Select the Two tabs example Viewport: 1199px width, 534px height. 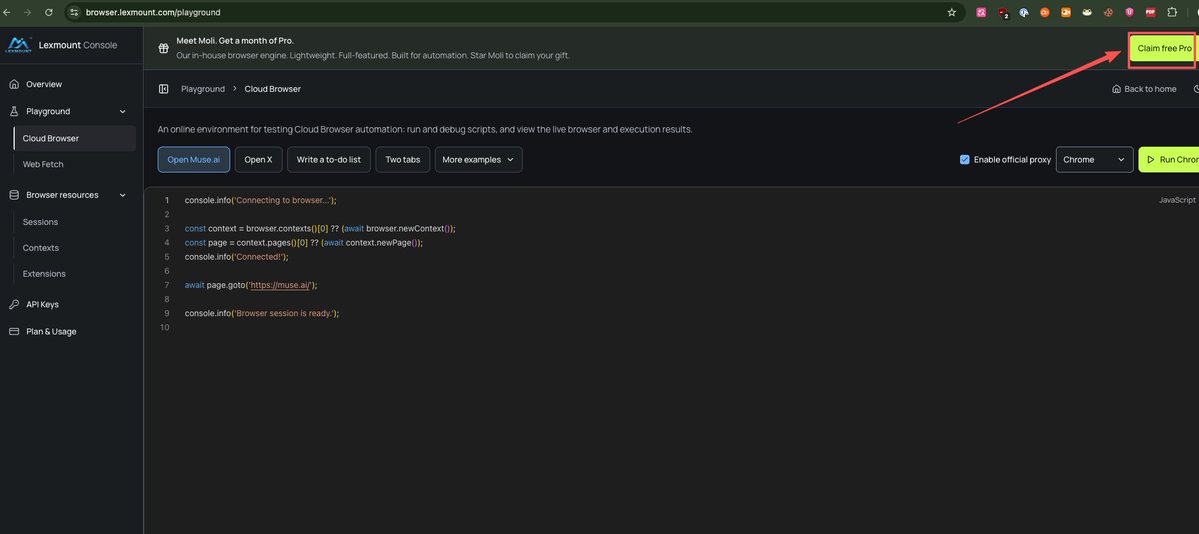click(403, 160)
